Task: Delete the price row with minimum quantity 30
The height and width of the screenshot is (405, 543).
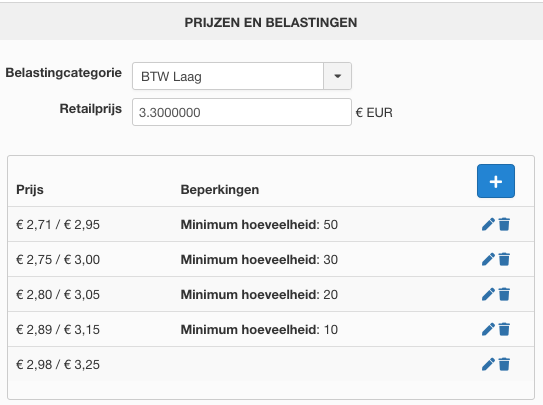Action: tap(504, 259)
